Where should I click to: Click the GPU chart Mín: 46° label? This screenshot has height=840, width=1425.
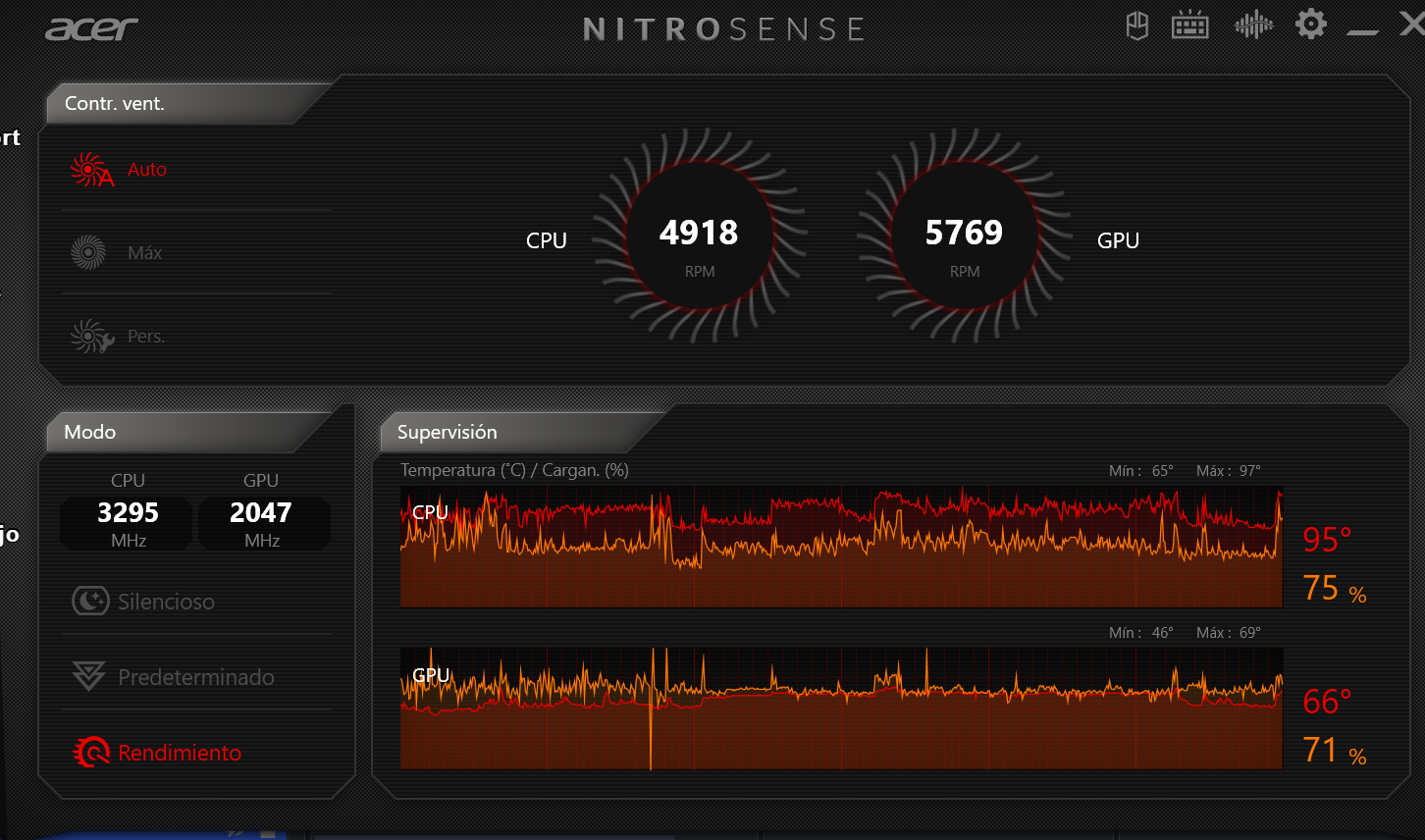click(1141, 633)
